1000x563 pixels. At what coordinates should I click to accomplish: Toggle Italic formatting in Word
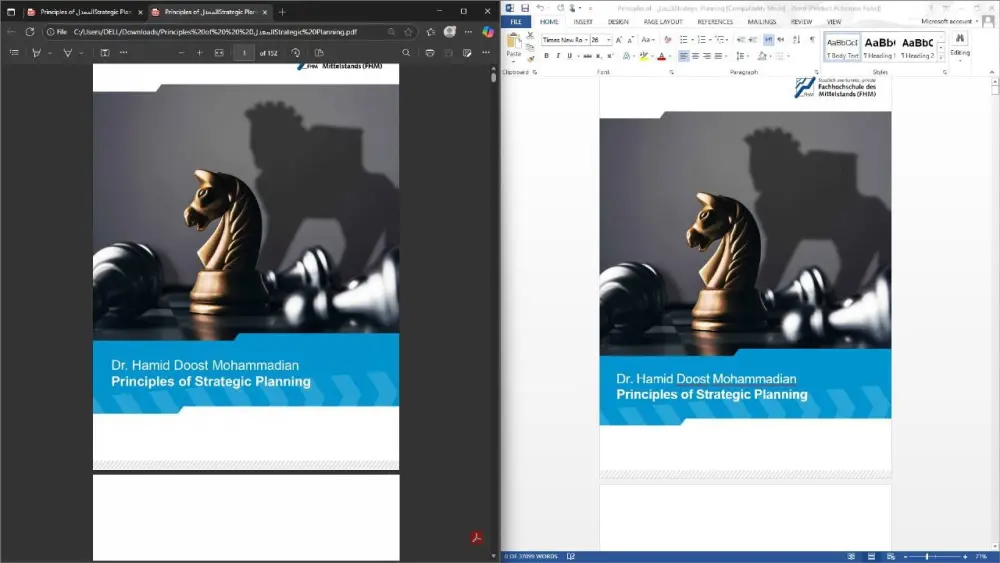coord(558,56)
